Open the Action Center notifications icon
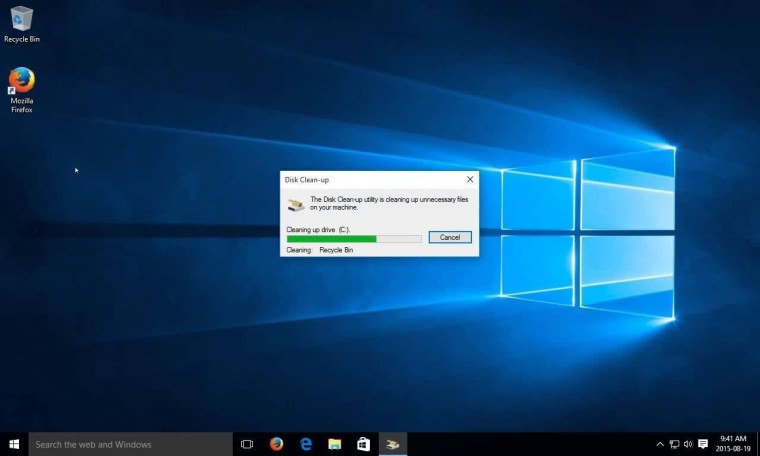The height and width of the screenshot is (456, 760). [703, 444]
